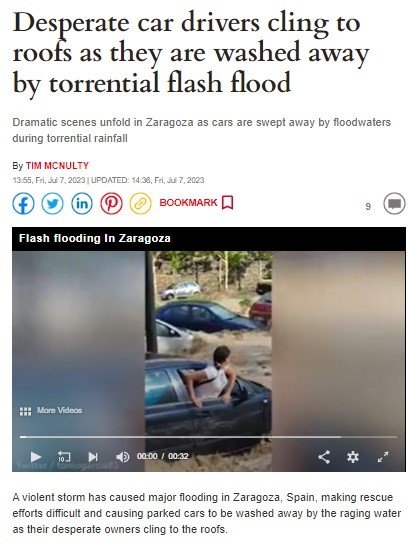
Task: Show More Videos grid
Action: click(x=51, y=411)
